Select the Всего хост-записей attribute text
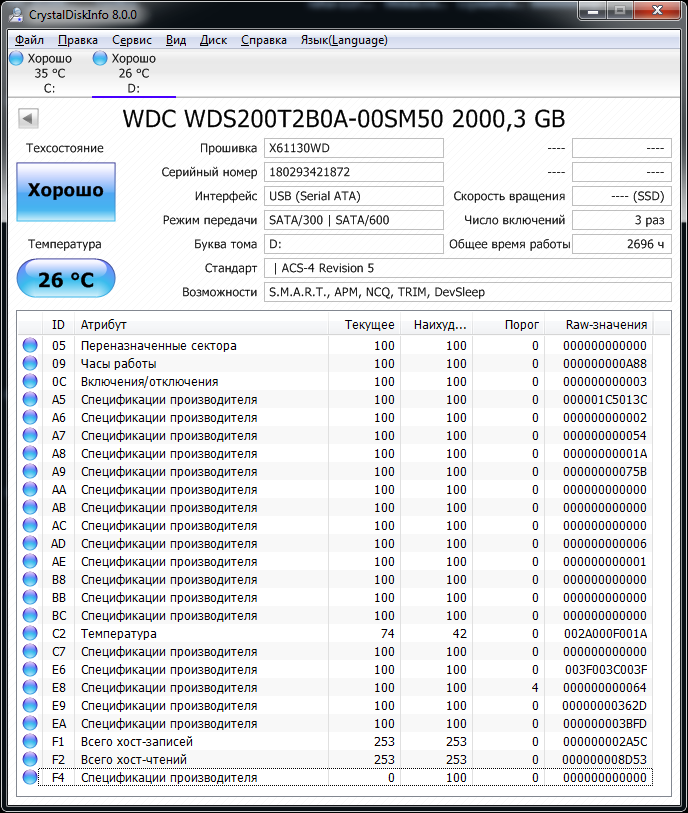The image size is (688, 813). 137,741
